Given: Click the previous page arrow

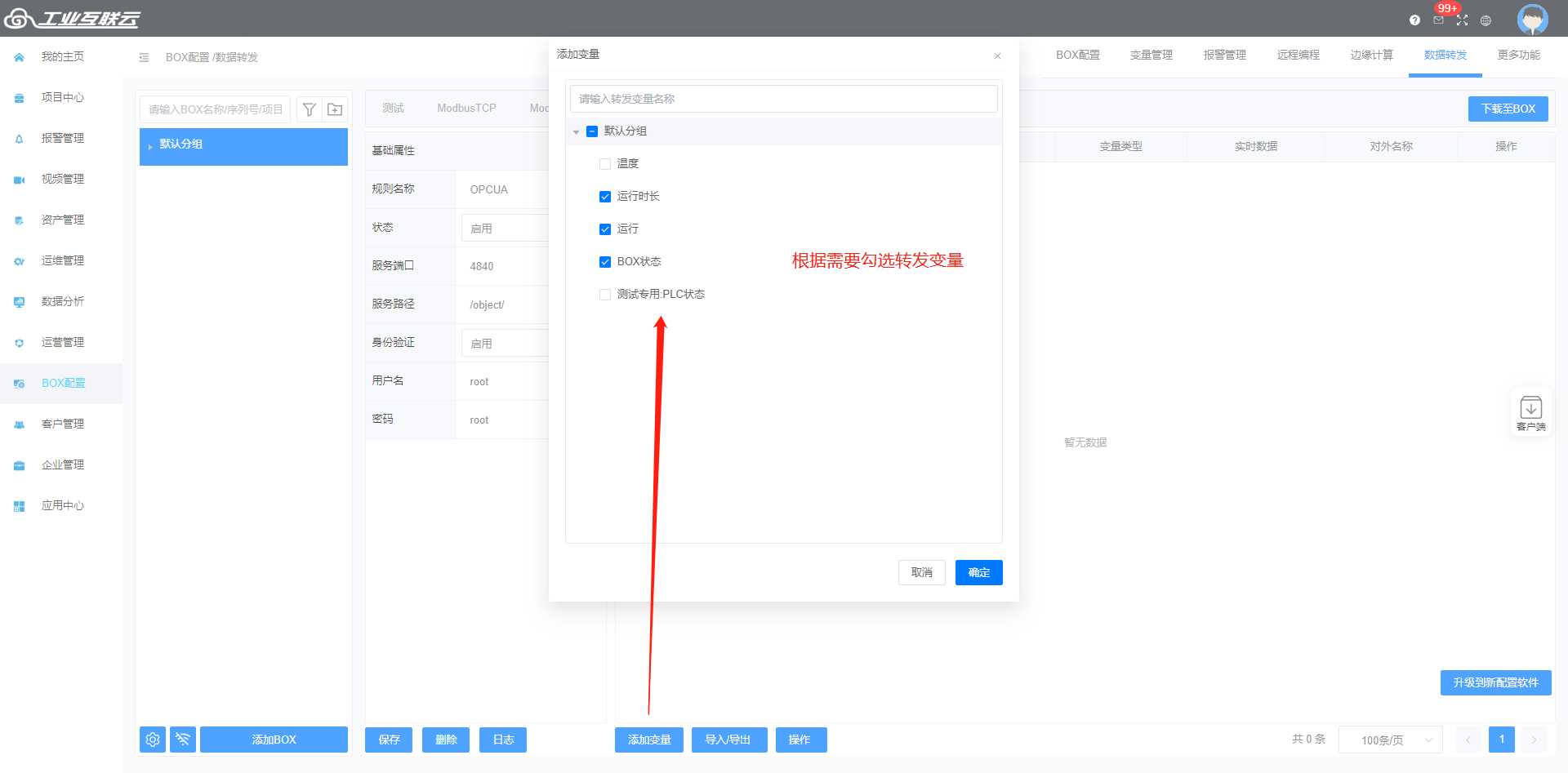Looking at the screenshot, I should 1468,740.
